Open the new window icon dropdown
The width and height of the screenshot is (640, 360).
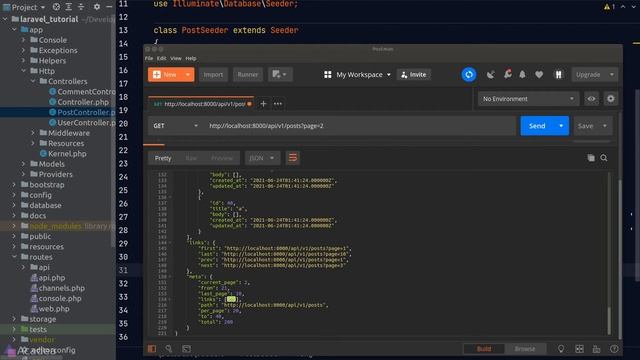click(280, 74)
